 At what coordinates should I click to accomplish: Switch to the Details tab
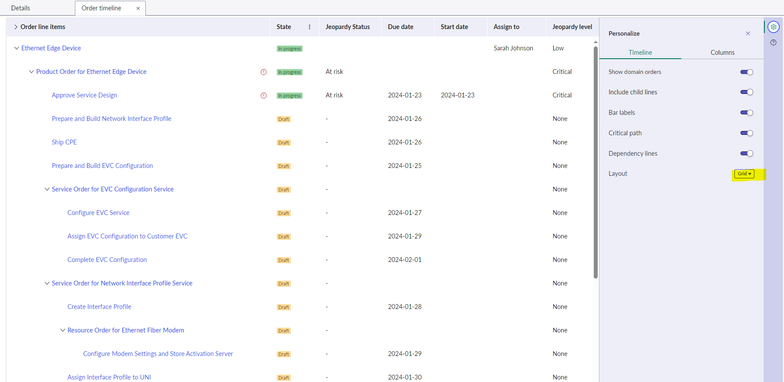click(x=20, y=8)
